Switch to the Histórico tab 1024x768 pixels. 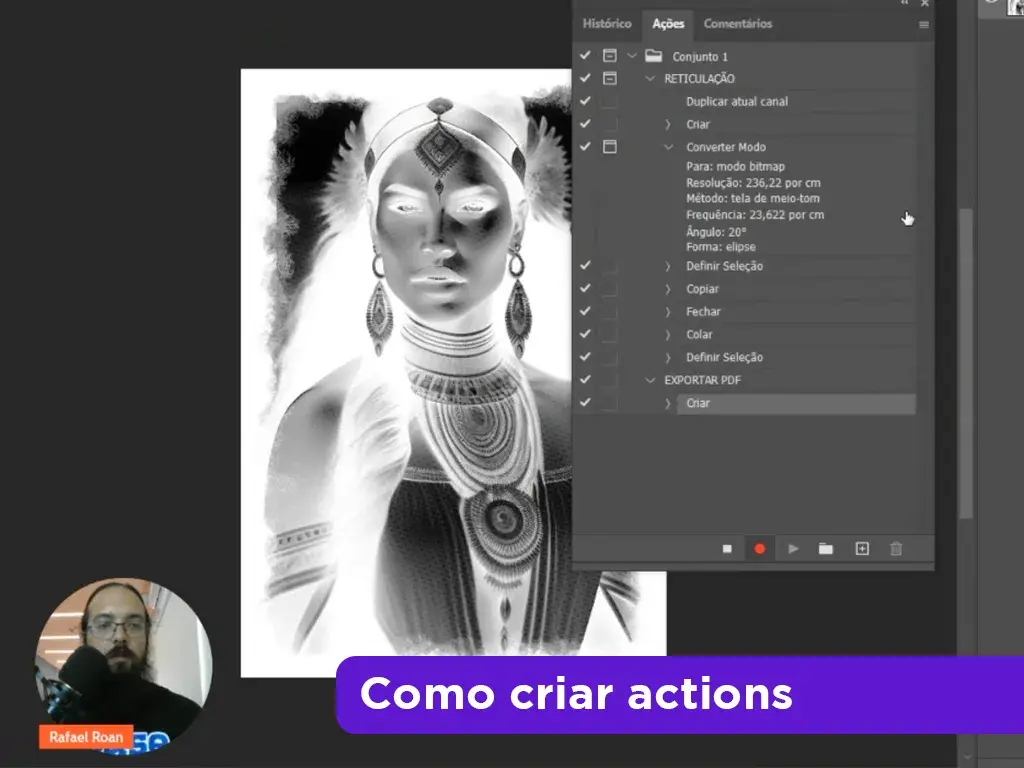(x=606, y=24)
